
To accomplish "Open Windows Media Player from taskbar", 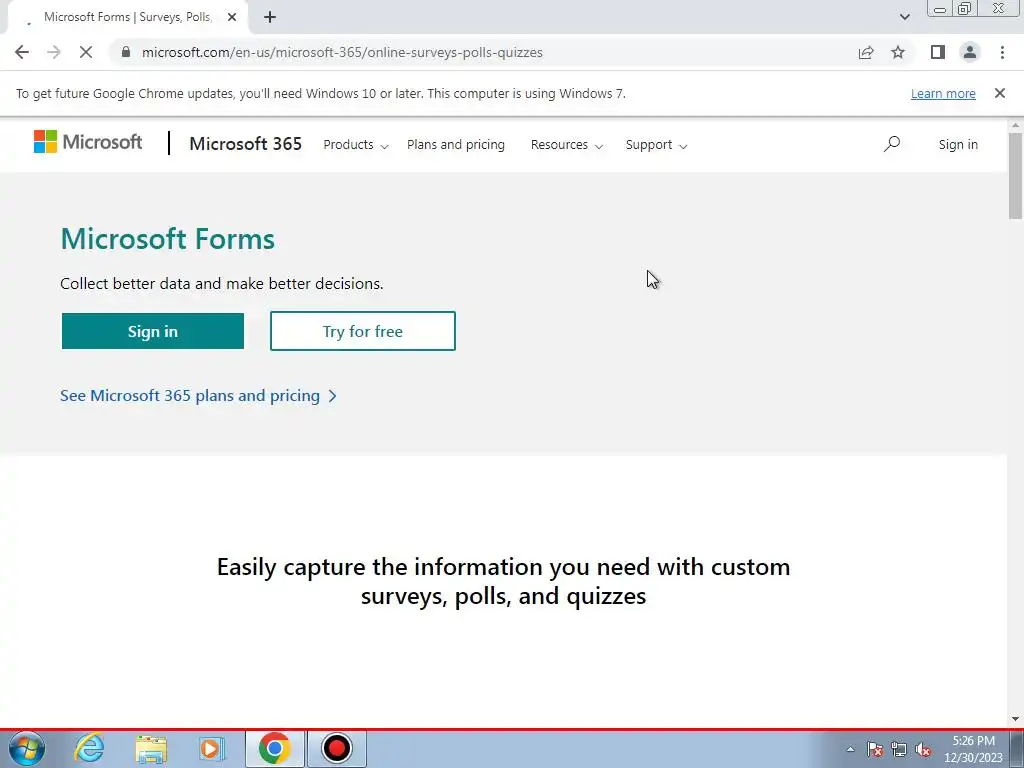I will point(211,748).
